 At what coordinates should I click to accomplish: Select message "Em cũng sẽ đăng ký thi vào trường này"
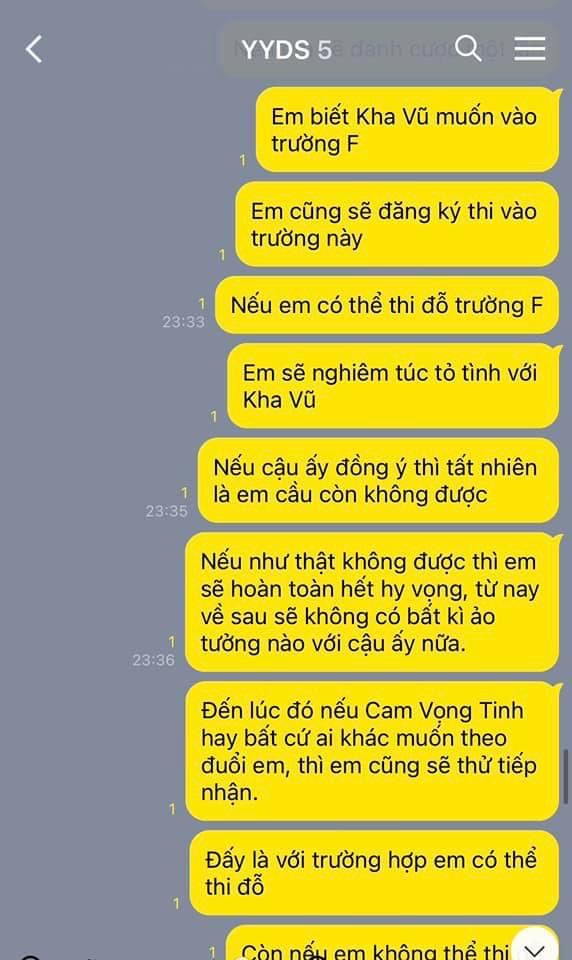[397, 224]
